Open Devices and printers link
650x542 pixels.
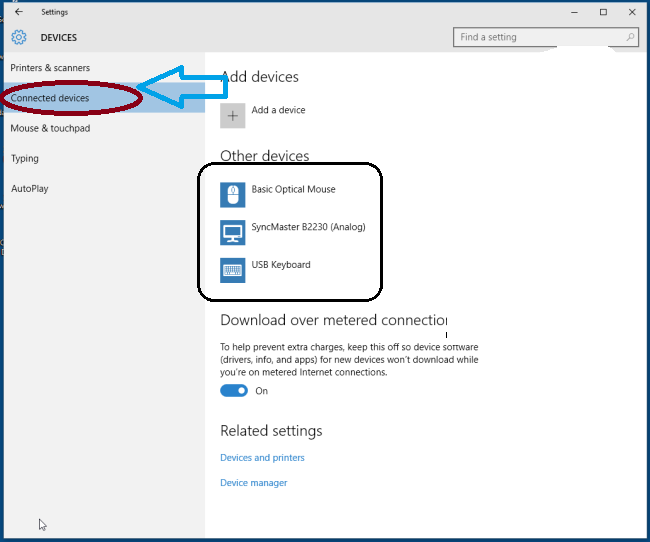point(262,458)
